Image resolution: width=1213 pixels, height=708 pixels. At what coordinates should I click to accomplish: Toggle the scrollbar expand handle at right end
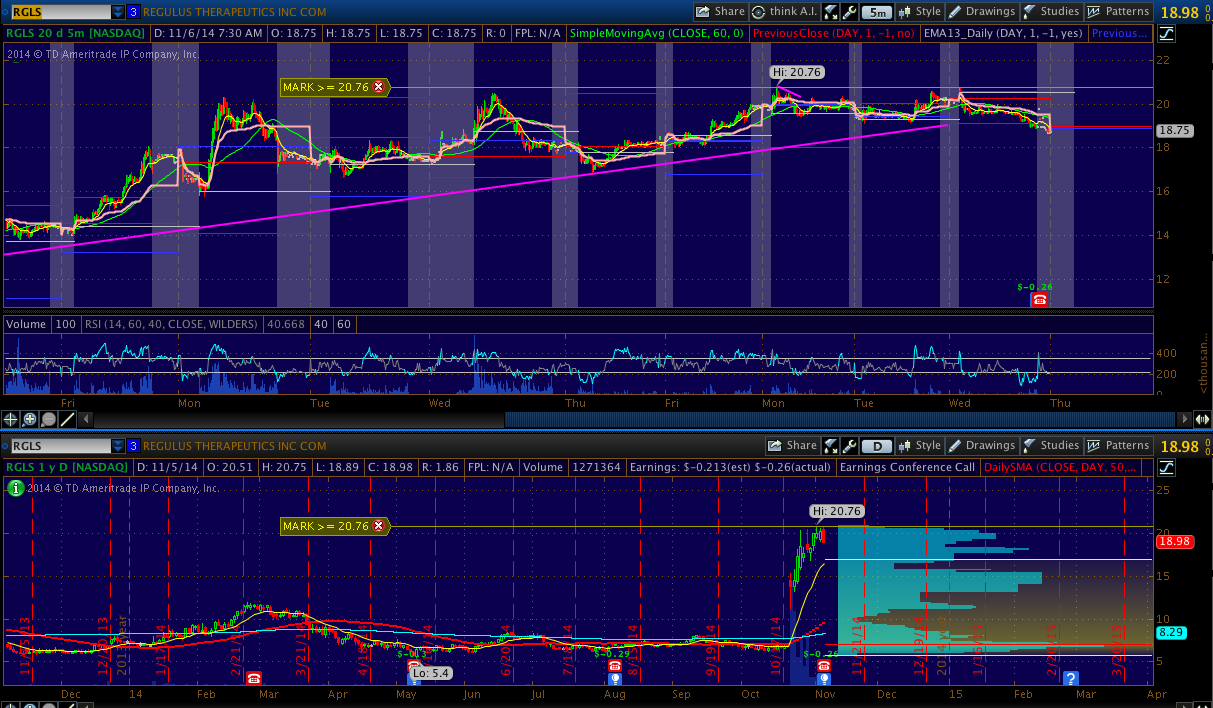[x=1203, y=419]
